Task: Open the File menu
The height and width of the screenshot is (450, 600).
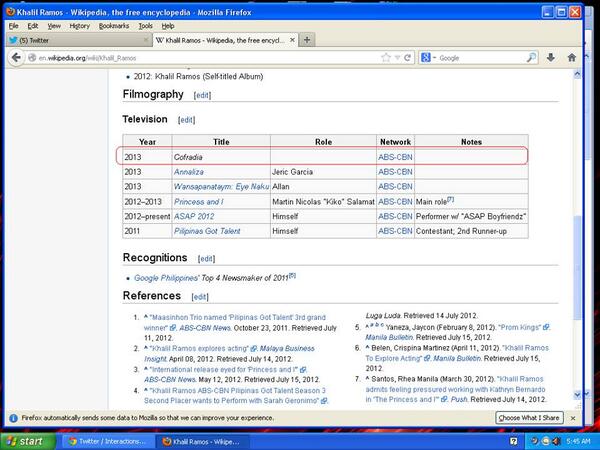Action: point(13,26)
